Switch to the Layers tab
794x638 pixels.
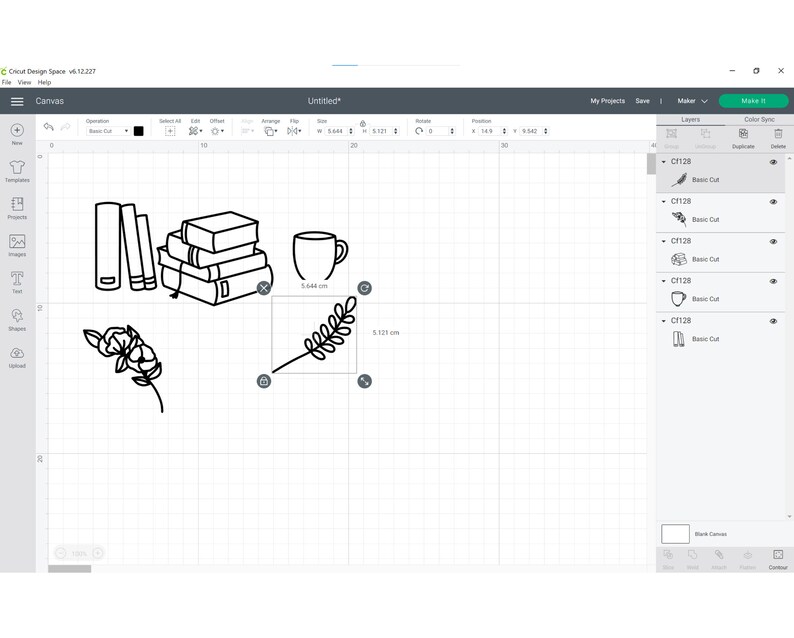click(x=690, y=119)
